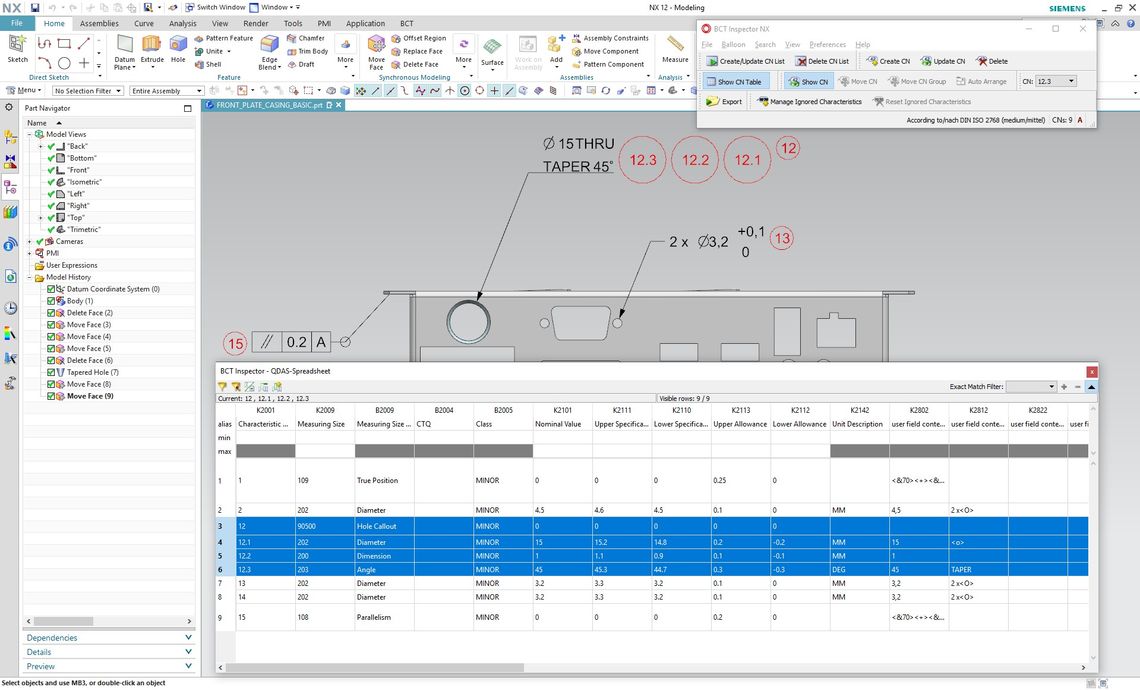Open the Switch Window button
Screen dimensions: 1140x690
point(215,7)
